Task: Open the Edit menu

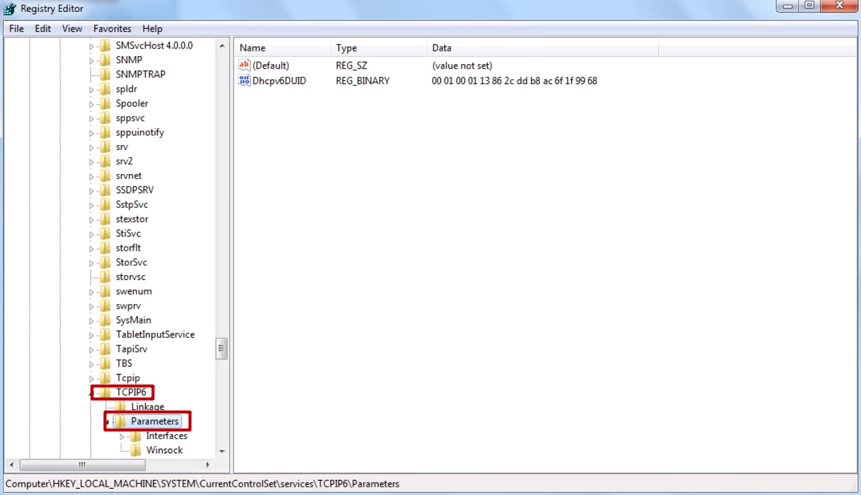Action: coord(43,29)
